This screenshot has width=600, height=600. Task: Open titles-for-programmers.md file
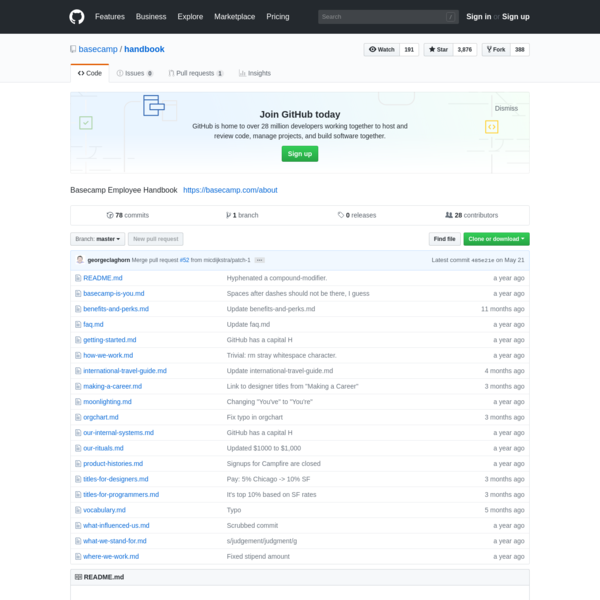[x=121, y=494]
